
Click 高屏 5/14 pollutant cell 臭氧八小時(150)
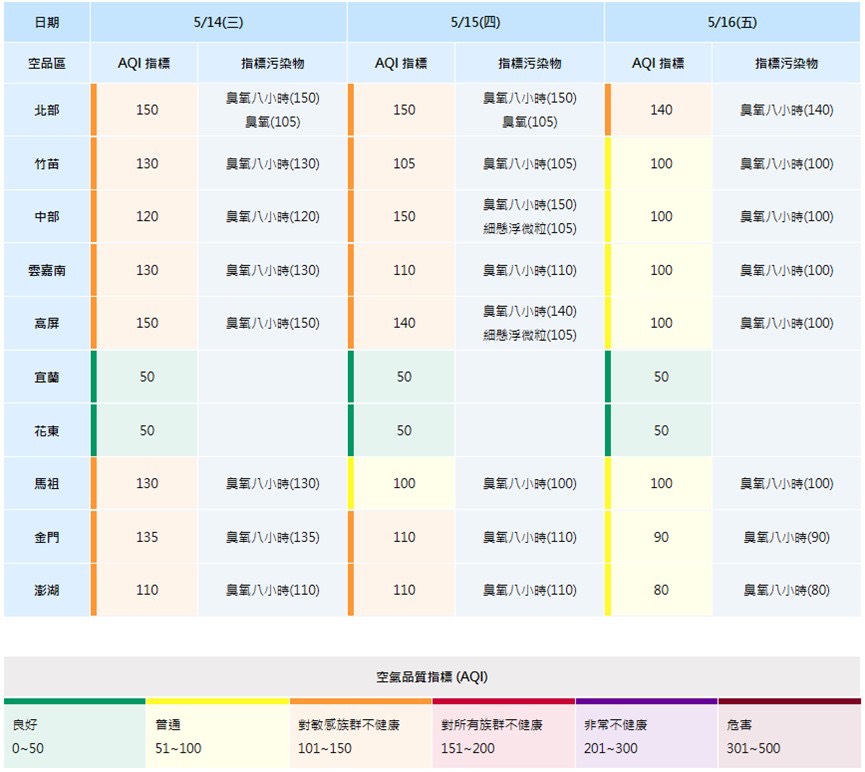[273, 323]
